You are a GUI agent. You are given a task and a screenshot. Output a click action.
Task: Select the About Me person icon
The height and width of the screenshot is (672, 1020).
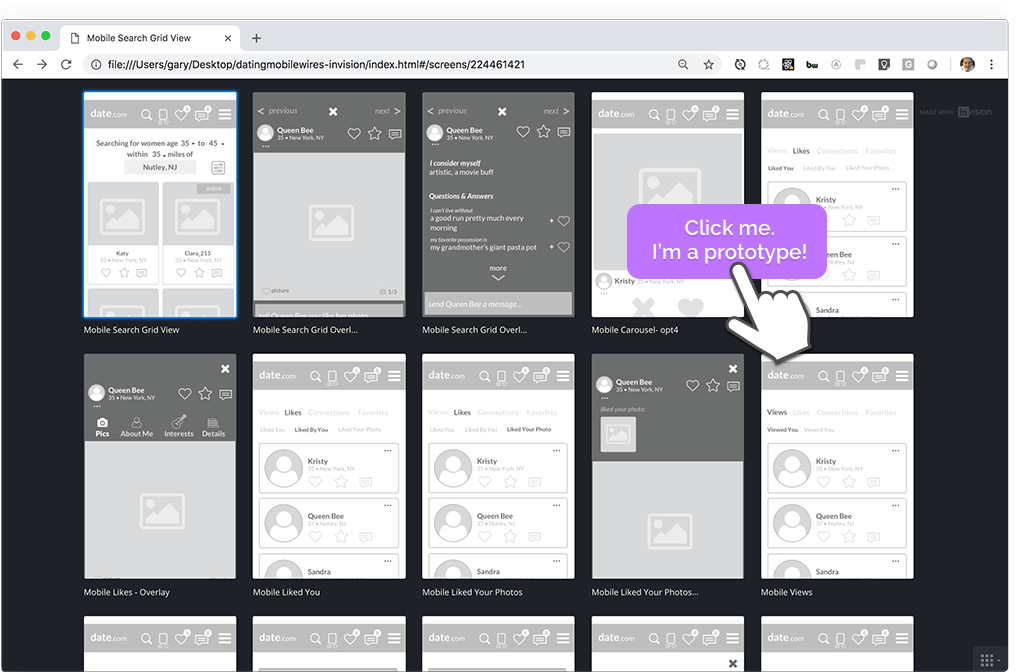tap(136, 423)
